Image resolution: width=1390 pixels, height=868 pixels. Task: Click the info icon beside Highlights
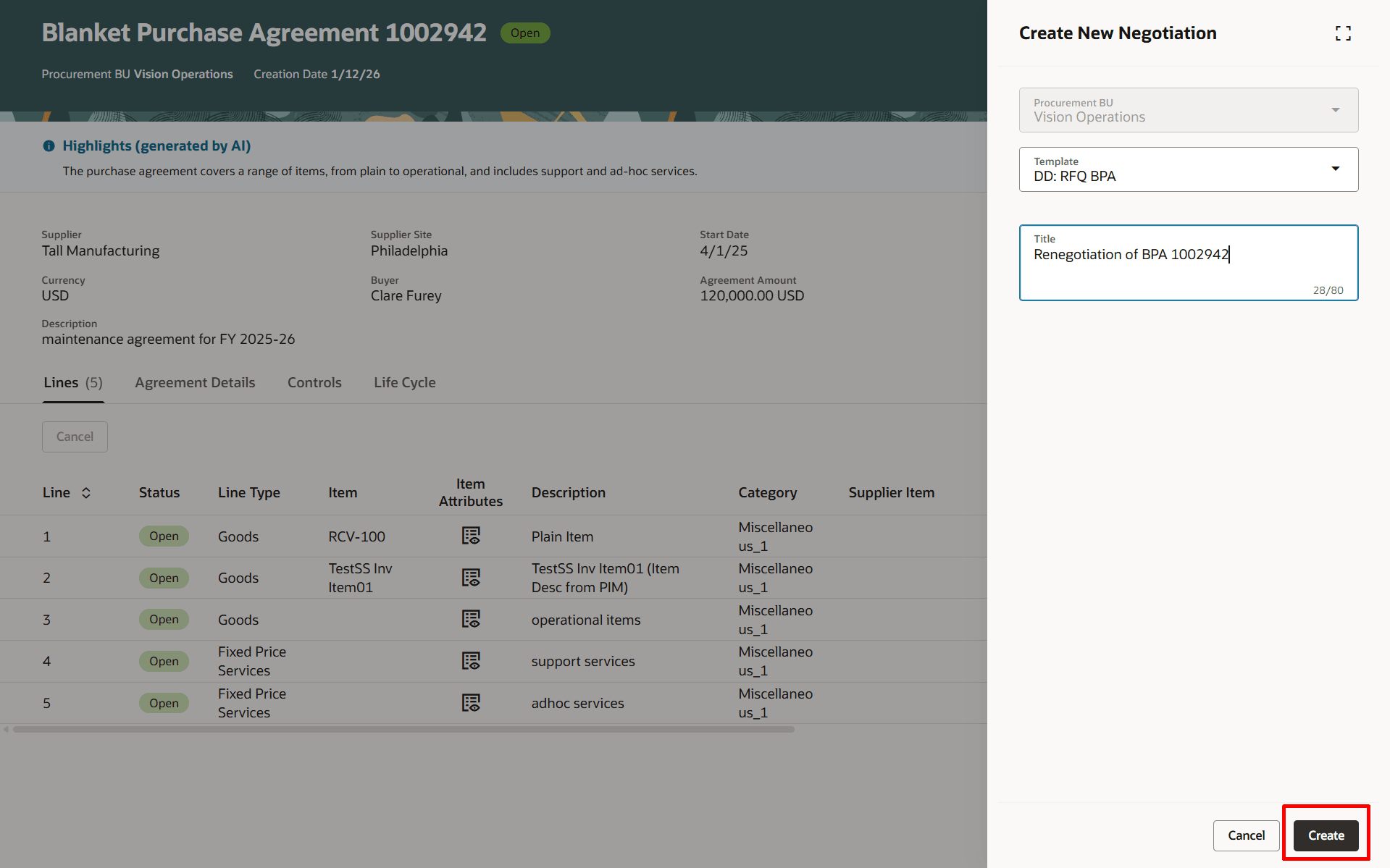(49, 146)
